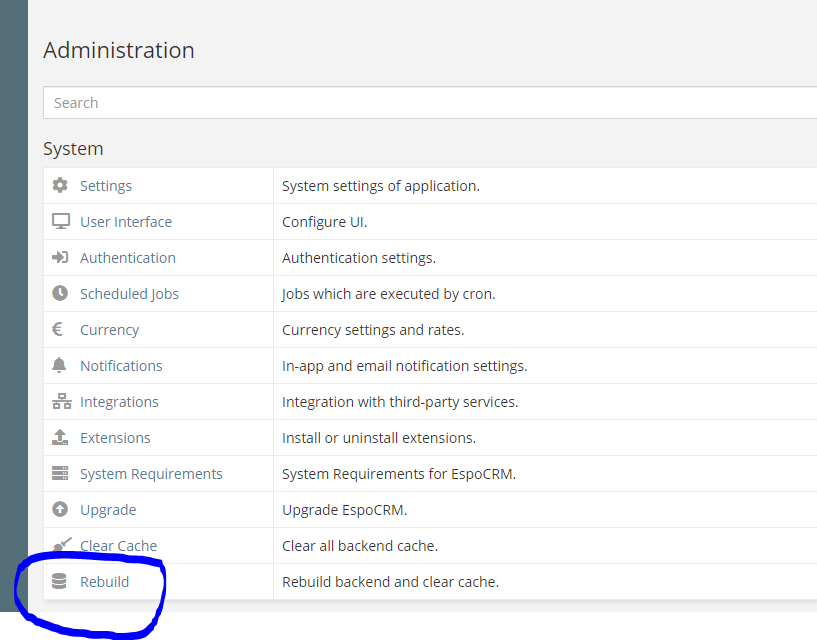
Task: Select the Rebuild text link
Action: pos(104,582)
